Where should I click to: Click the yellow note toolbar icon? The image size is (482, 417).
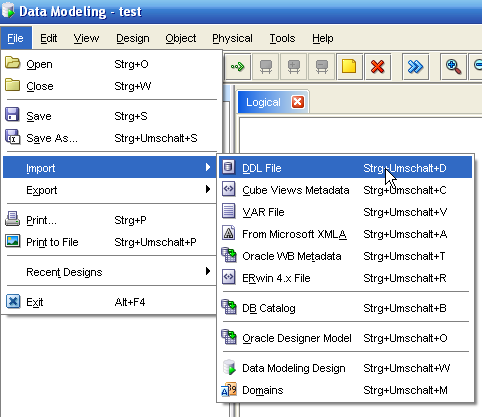point(350,67)
